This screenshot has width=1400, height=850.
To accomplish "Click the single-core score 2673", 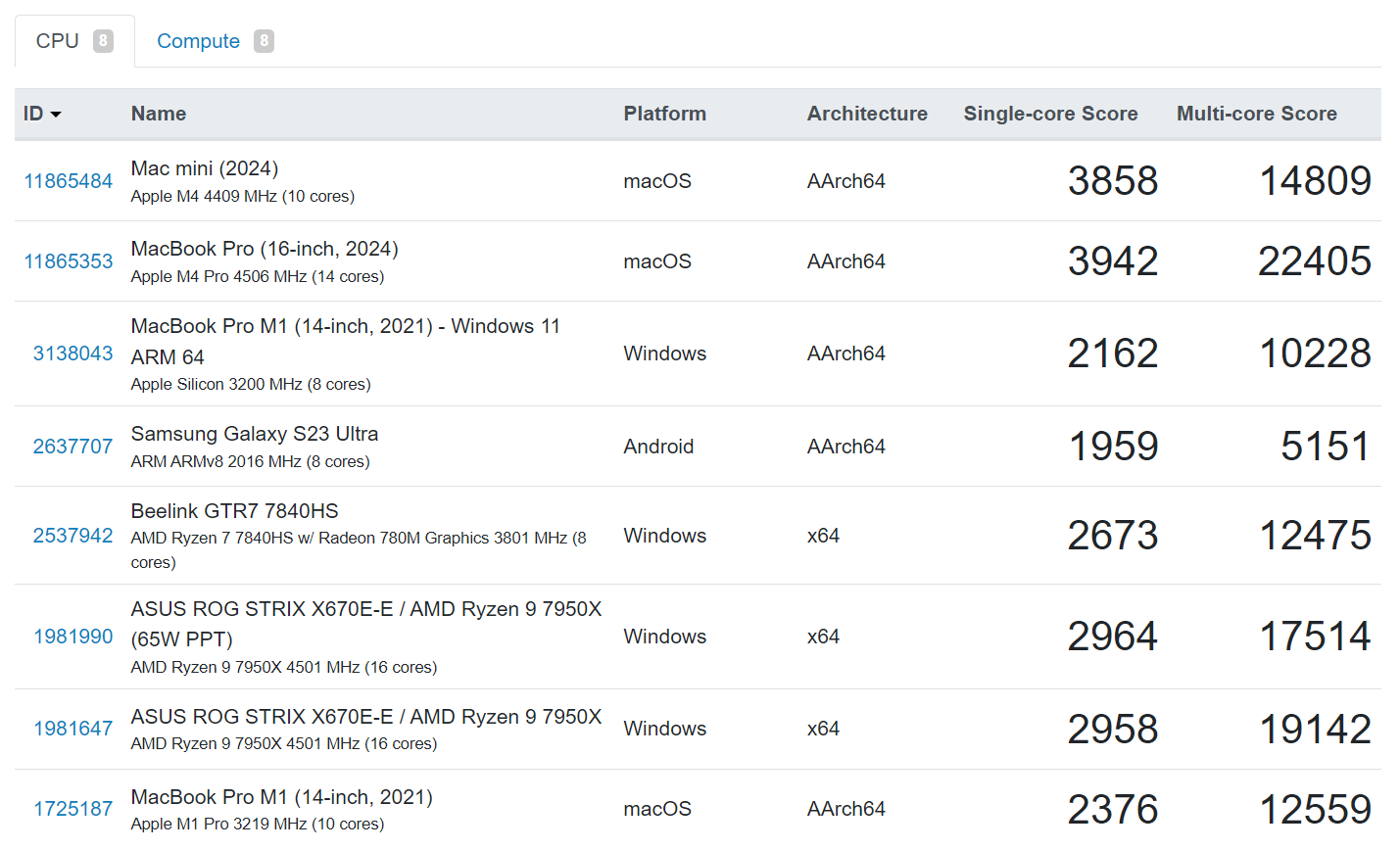I will [x=1113, y=536].
